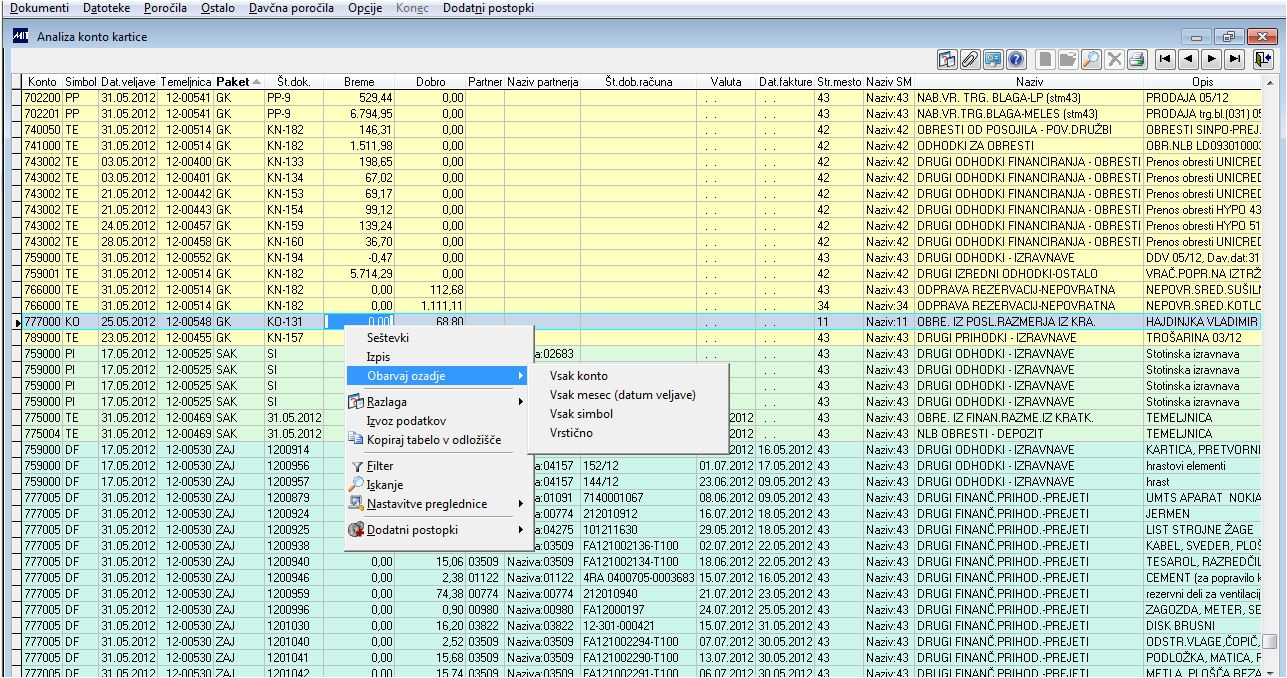Click the Konto column header
Image resolution: width=1287 pixels, height=678 pixels.
click(x=42, y=82)
